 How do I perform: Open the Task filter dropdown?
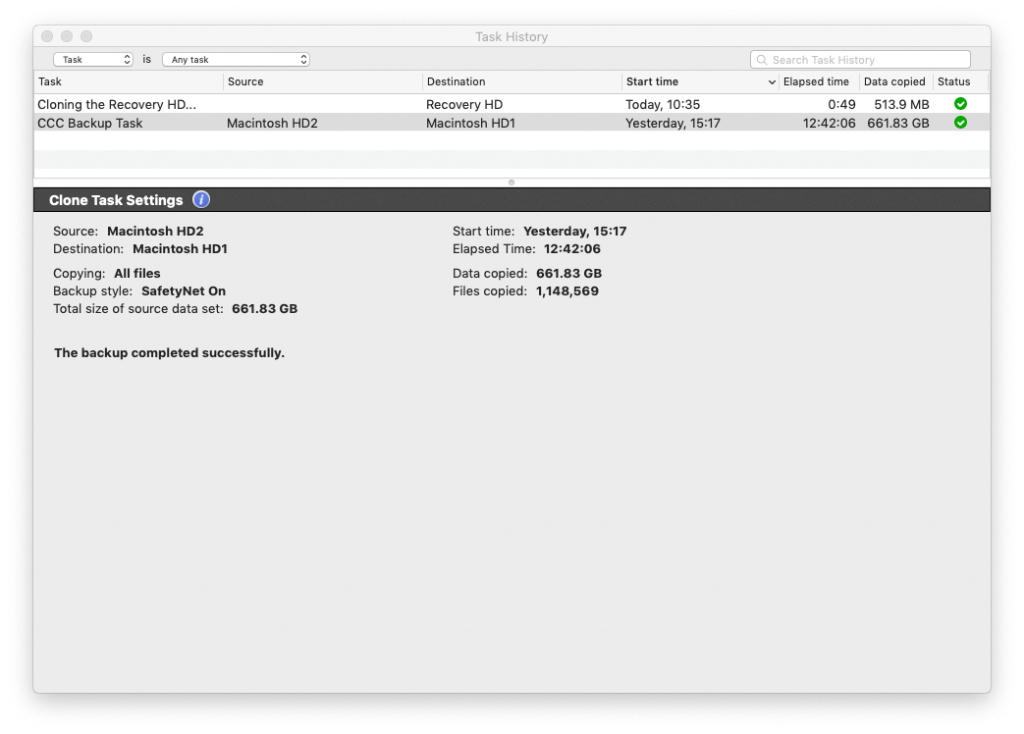pos(93,59)
